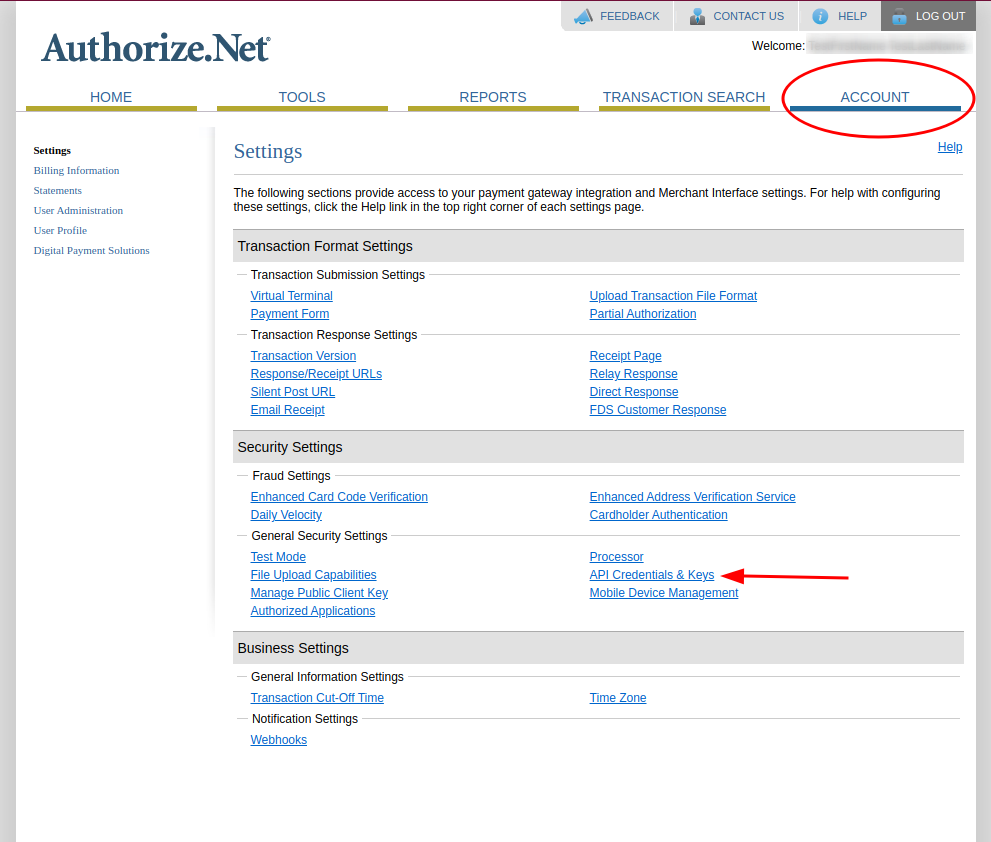Open User Administration in sidebar
Screen dimensions: 991x842
click(78, 210)
